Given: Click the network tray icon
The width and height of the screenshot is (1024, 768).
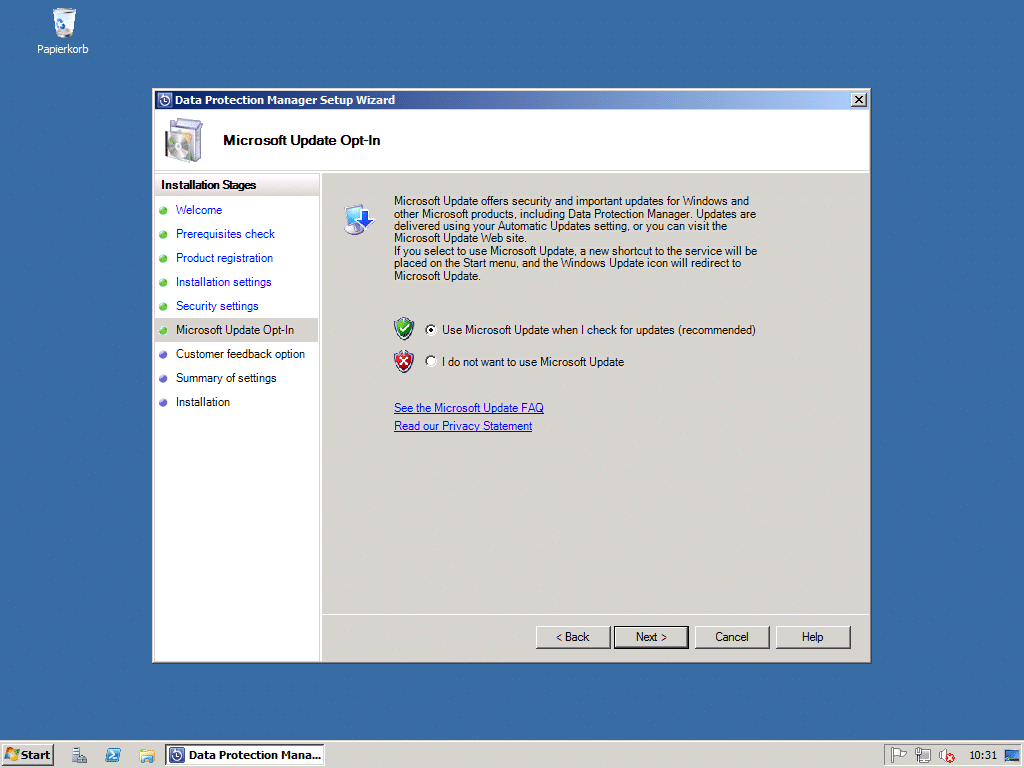Looking at the screenshot, I should 923,755.
